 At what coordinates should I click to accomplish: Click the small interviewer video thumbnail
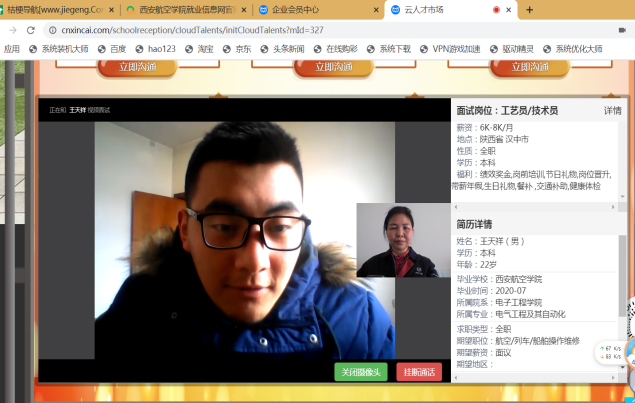pos(397,240)
